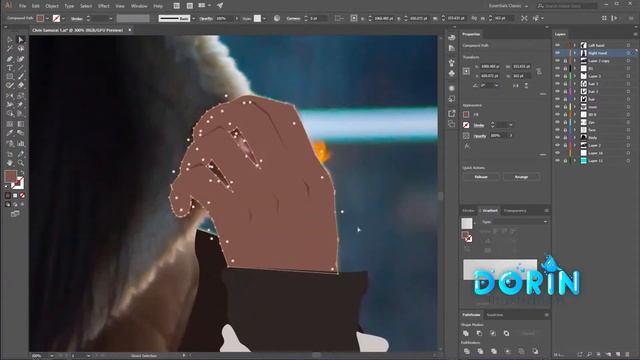Open the Object menu
This screenshot has height=360, width=640.
tap(52, 6)
